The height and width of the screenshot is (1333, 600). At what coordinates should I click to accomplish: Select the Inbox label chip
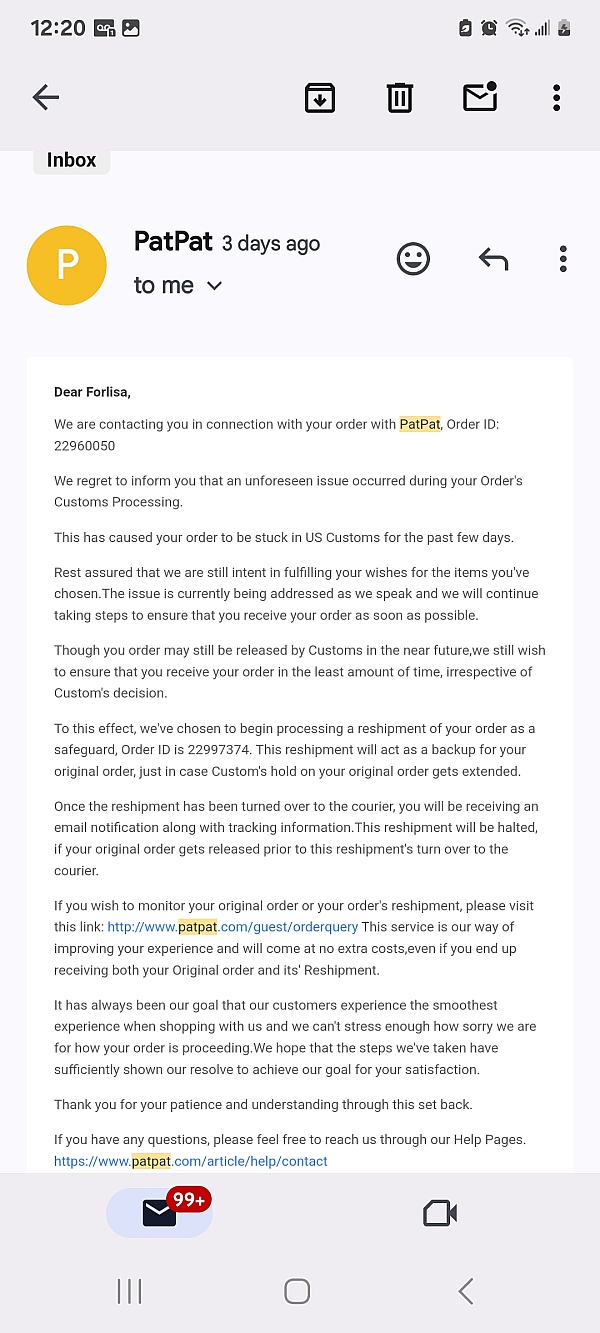tap(71, 160)
